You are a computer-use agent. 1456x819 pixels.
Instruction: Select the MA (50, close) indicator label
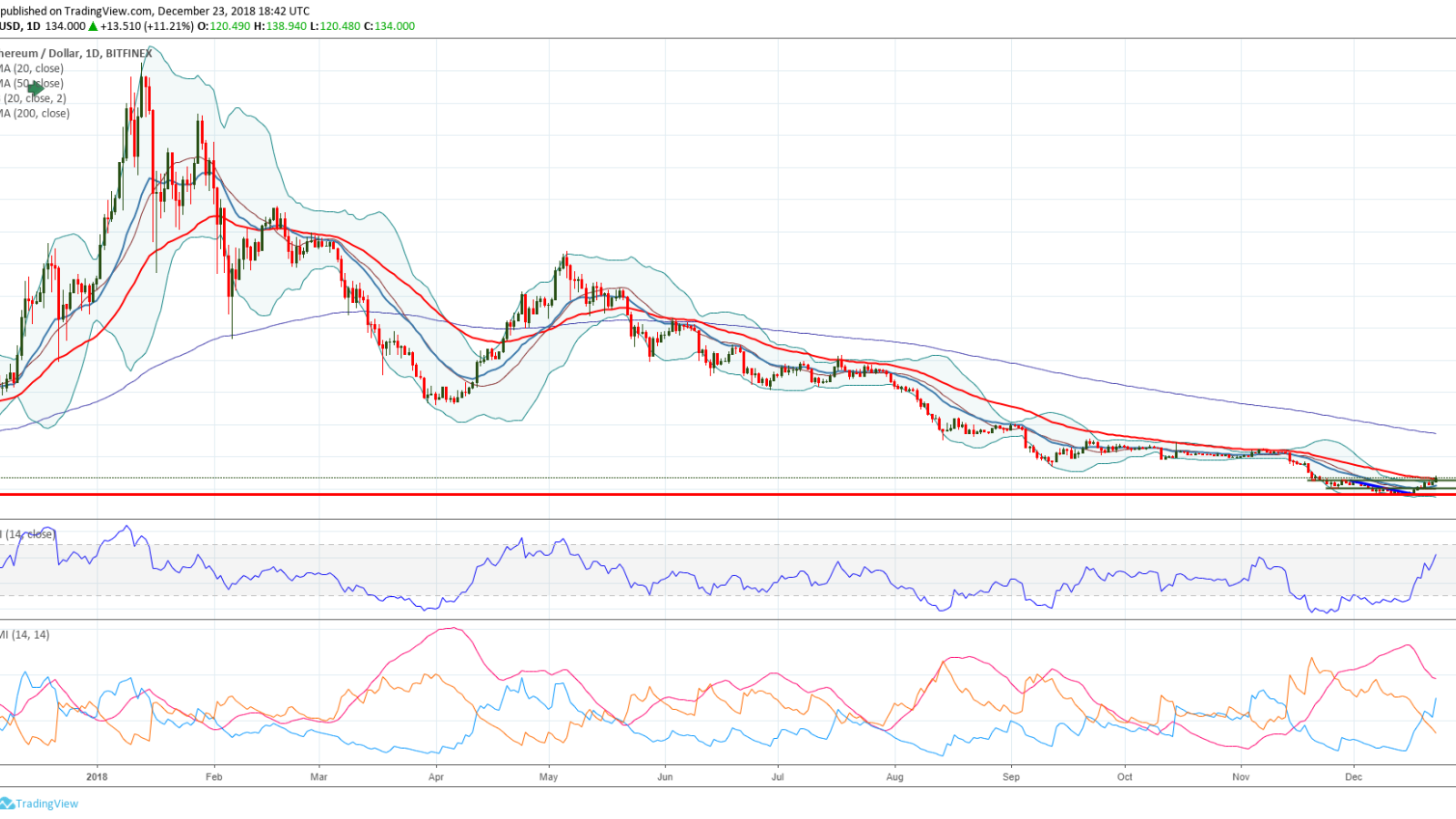(x=32, y=84)
